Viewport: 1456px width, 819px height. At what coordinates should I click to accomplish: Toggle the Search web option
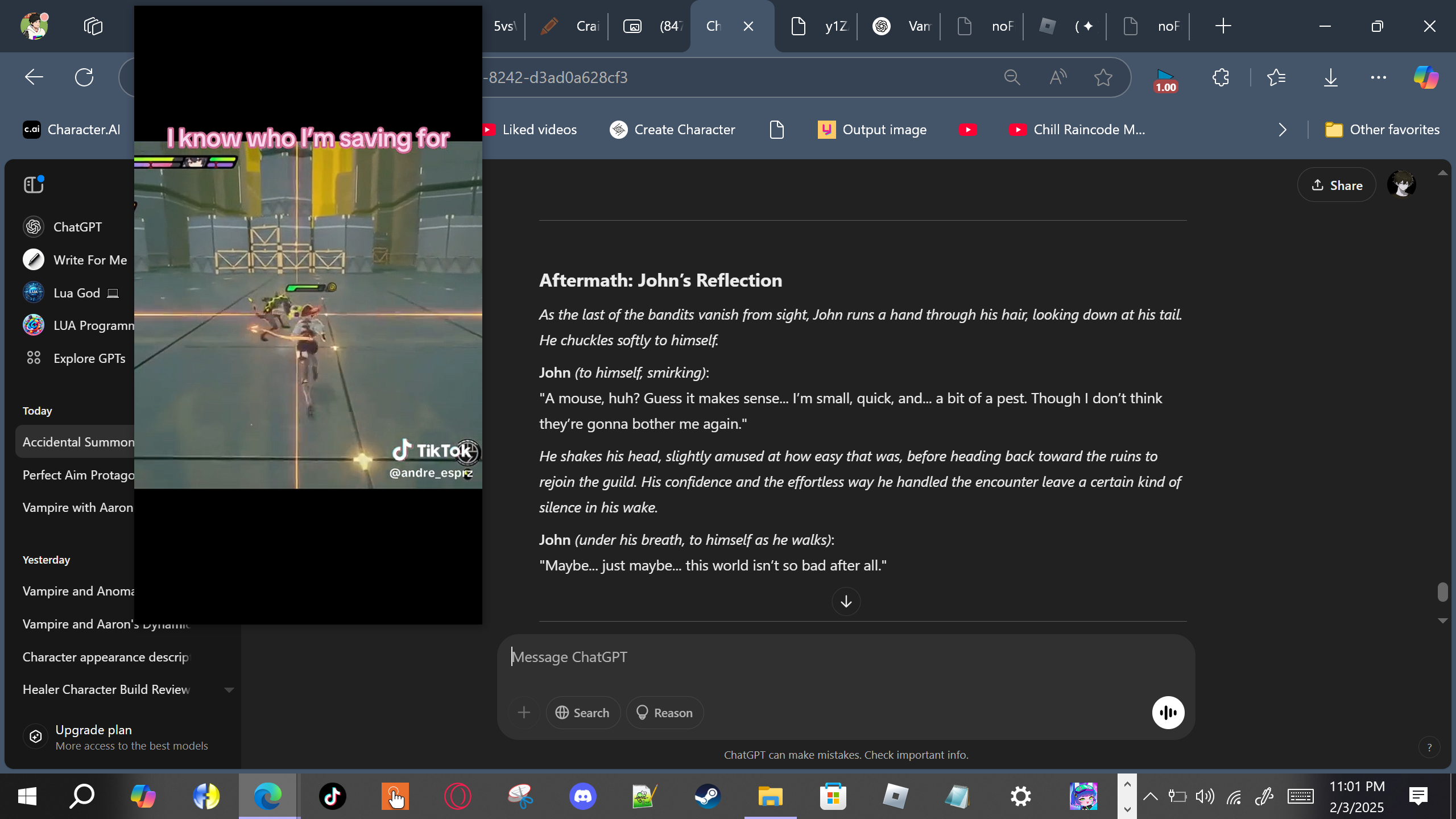[583, 713]
